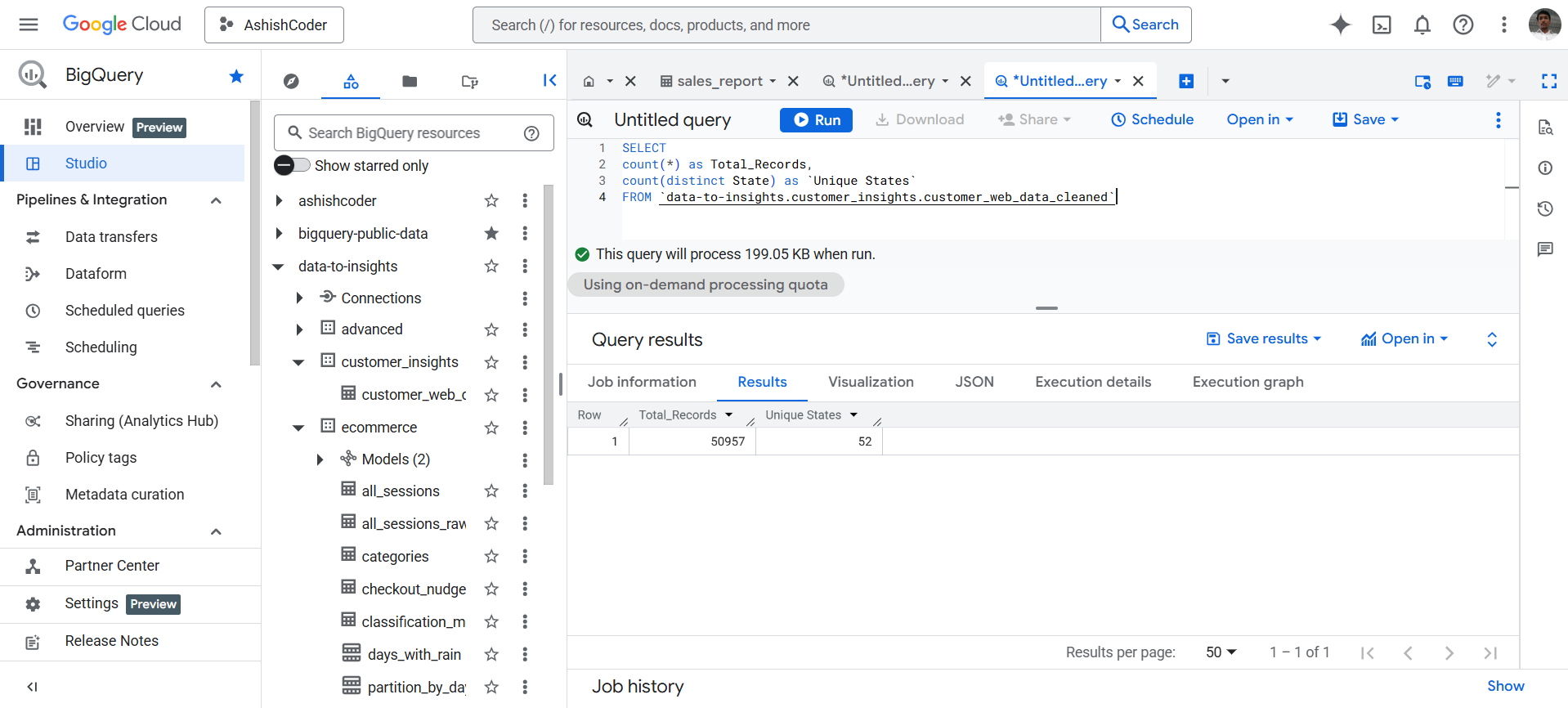Screen dimensions: 1568x708
Task: Open the Gemini AI sparkle icon
Action: coord(1340,25)
